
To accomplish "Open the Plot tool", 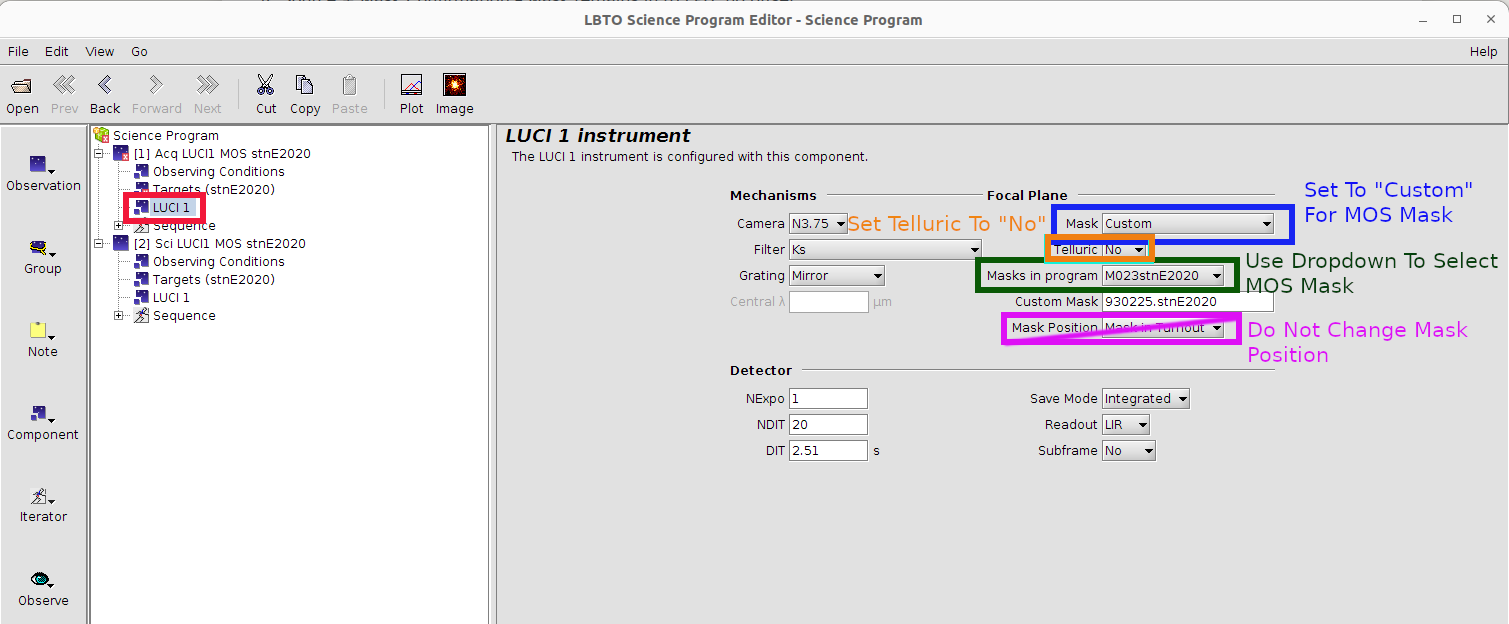I will click(x=411, y=86).
